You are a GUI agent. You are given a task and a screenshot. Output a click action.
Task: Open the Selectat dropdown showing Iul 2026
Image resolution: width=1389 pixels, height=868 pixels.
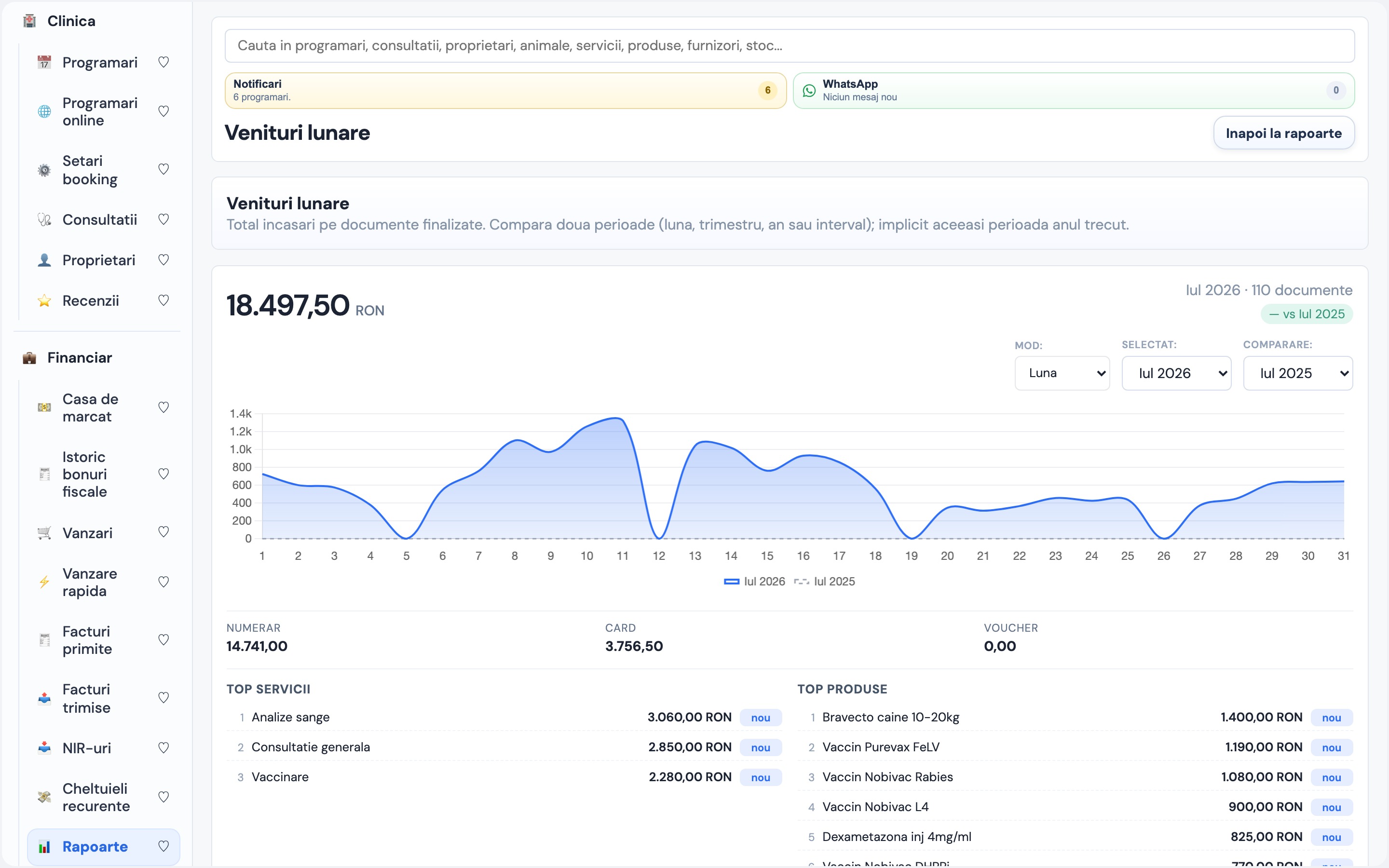1176,373
